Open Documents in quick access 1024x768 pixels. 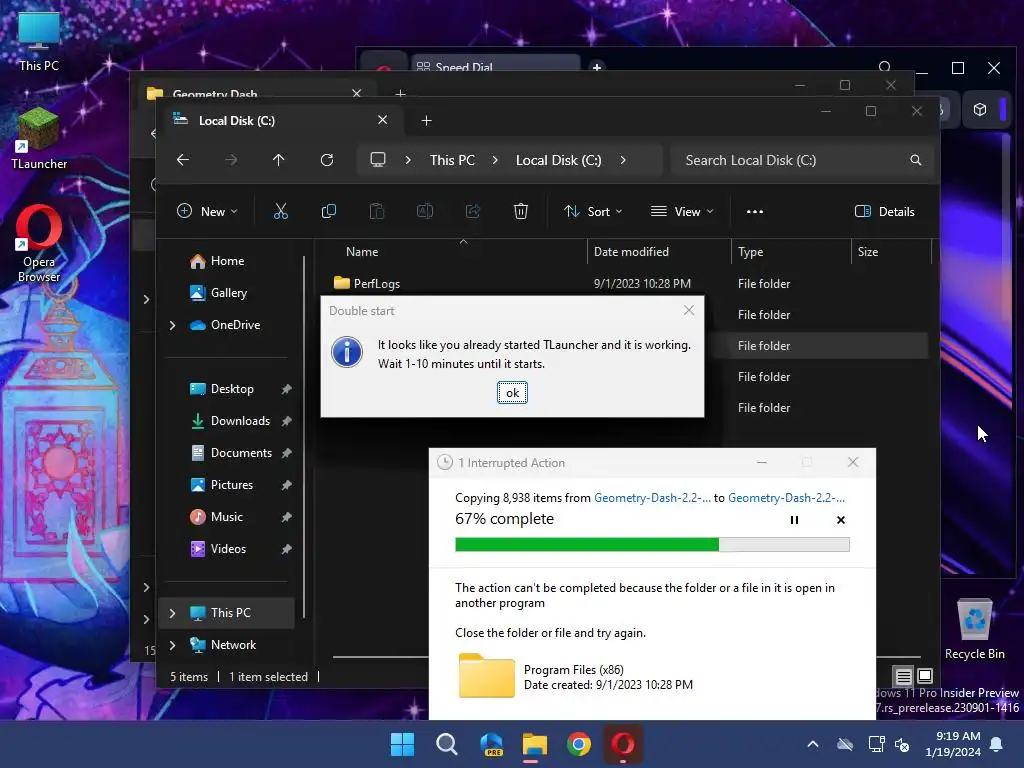241,453
